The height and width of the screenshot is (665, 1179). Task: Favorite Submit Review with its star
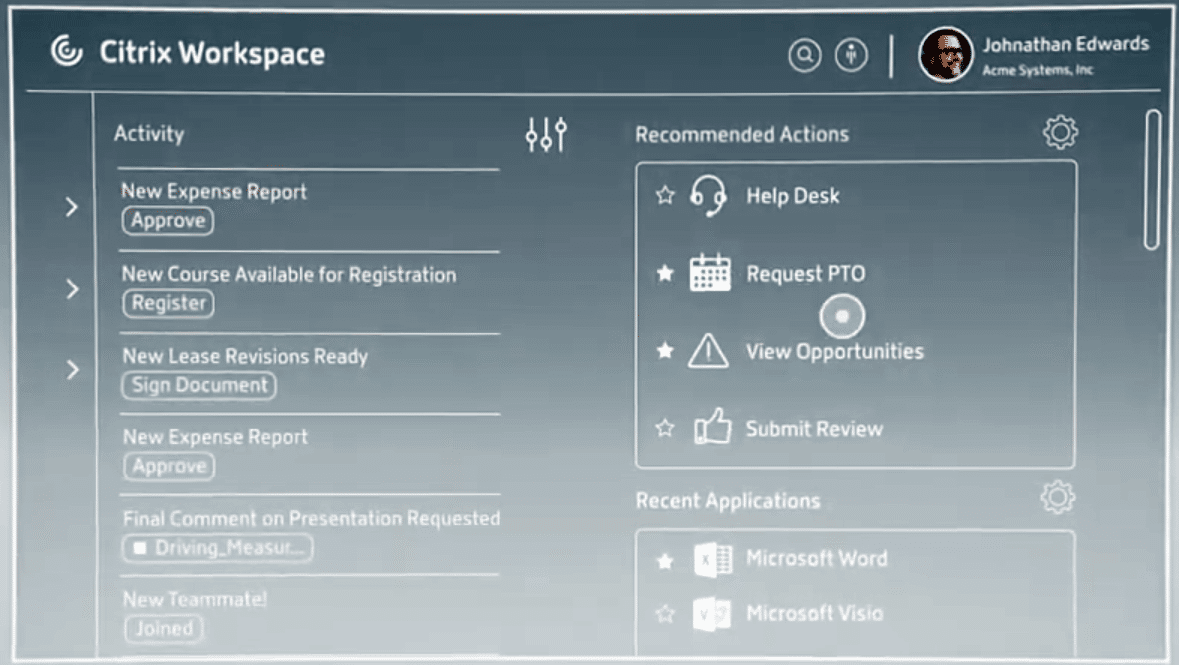[665, 428]
